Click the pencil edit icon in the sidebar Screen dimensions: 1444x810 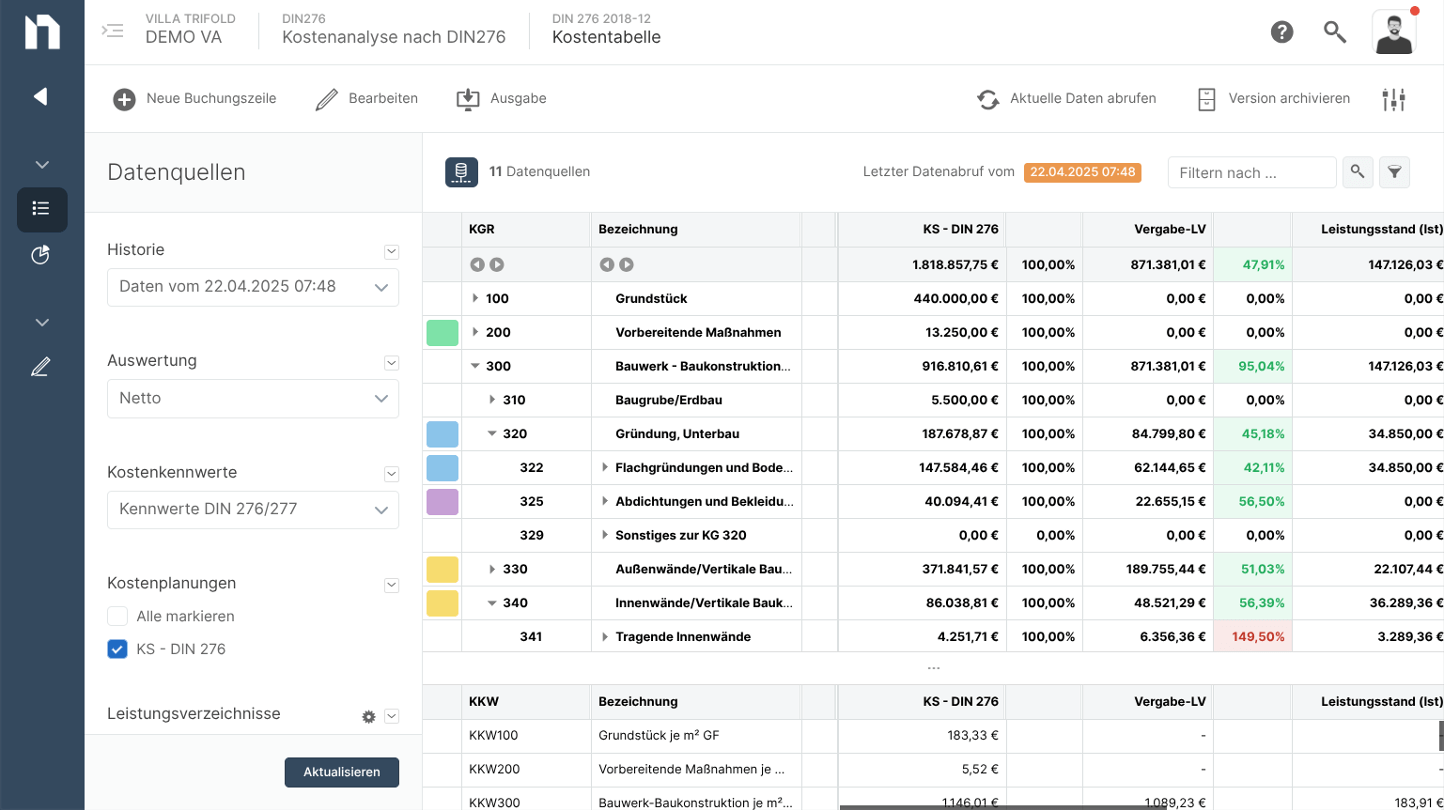41,367
